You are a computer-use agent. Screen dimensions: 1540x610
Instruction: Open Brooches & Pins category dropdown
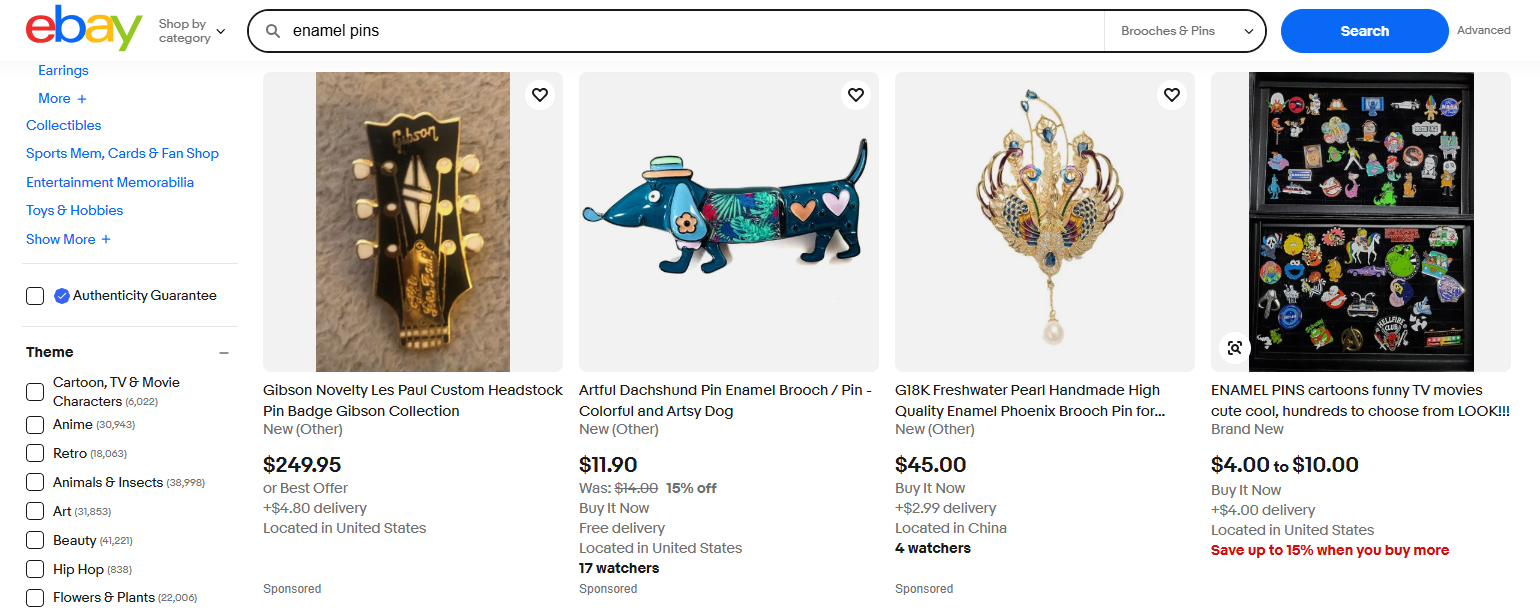click(x=1186, y=31)
